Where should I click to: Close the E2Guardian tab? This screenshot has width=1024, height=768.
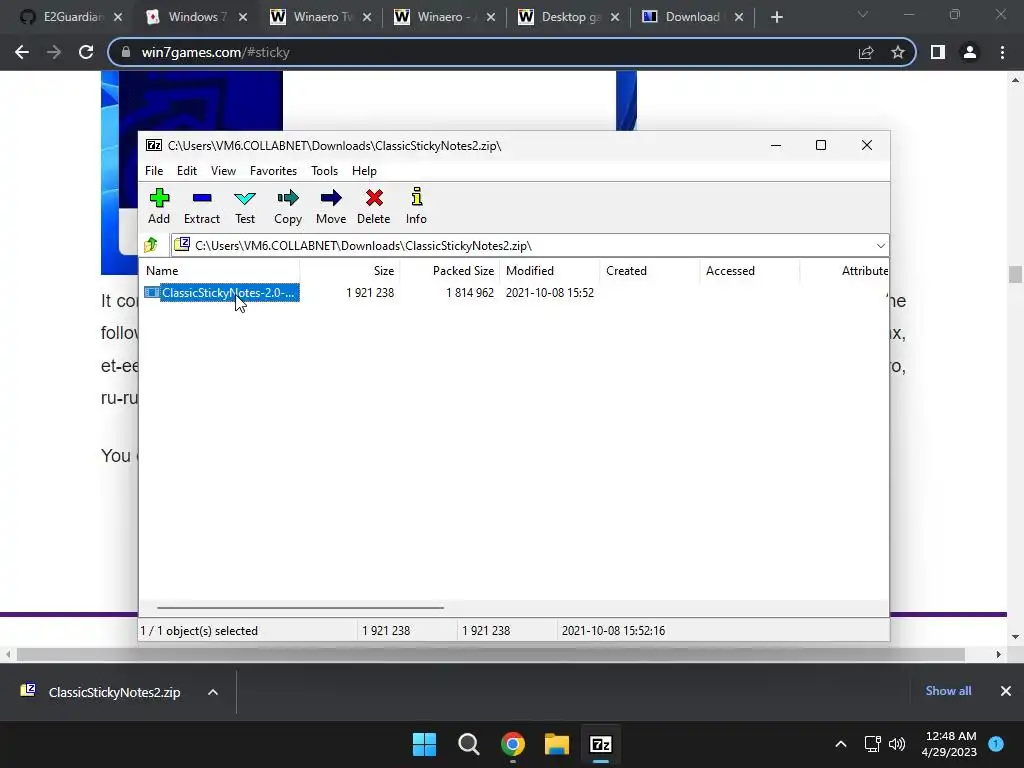(x=118, y=17)
